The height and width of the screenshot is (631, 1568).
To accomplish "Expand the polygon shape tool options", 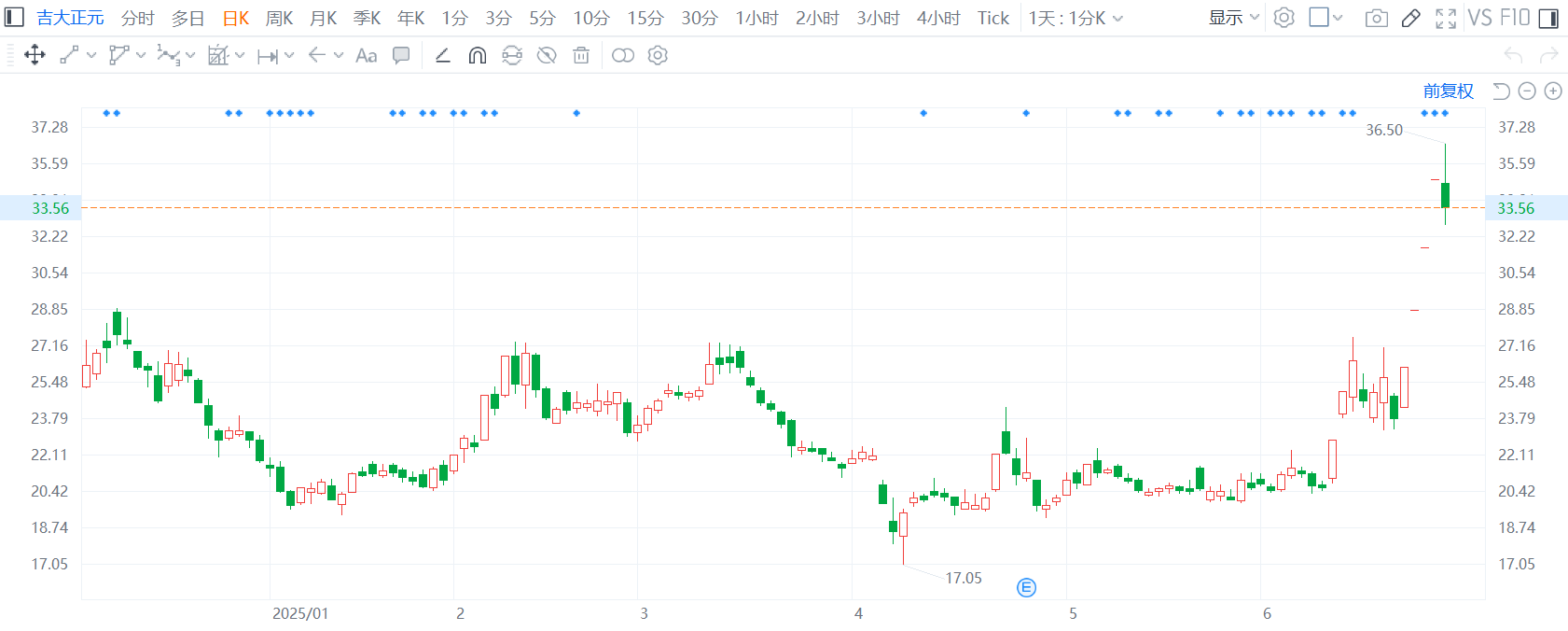I will coord(141,56).
